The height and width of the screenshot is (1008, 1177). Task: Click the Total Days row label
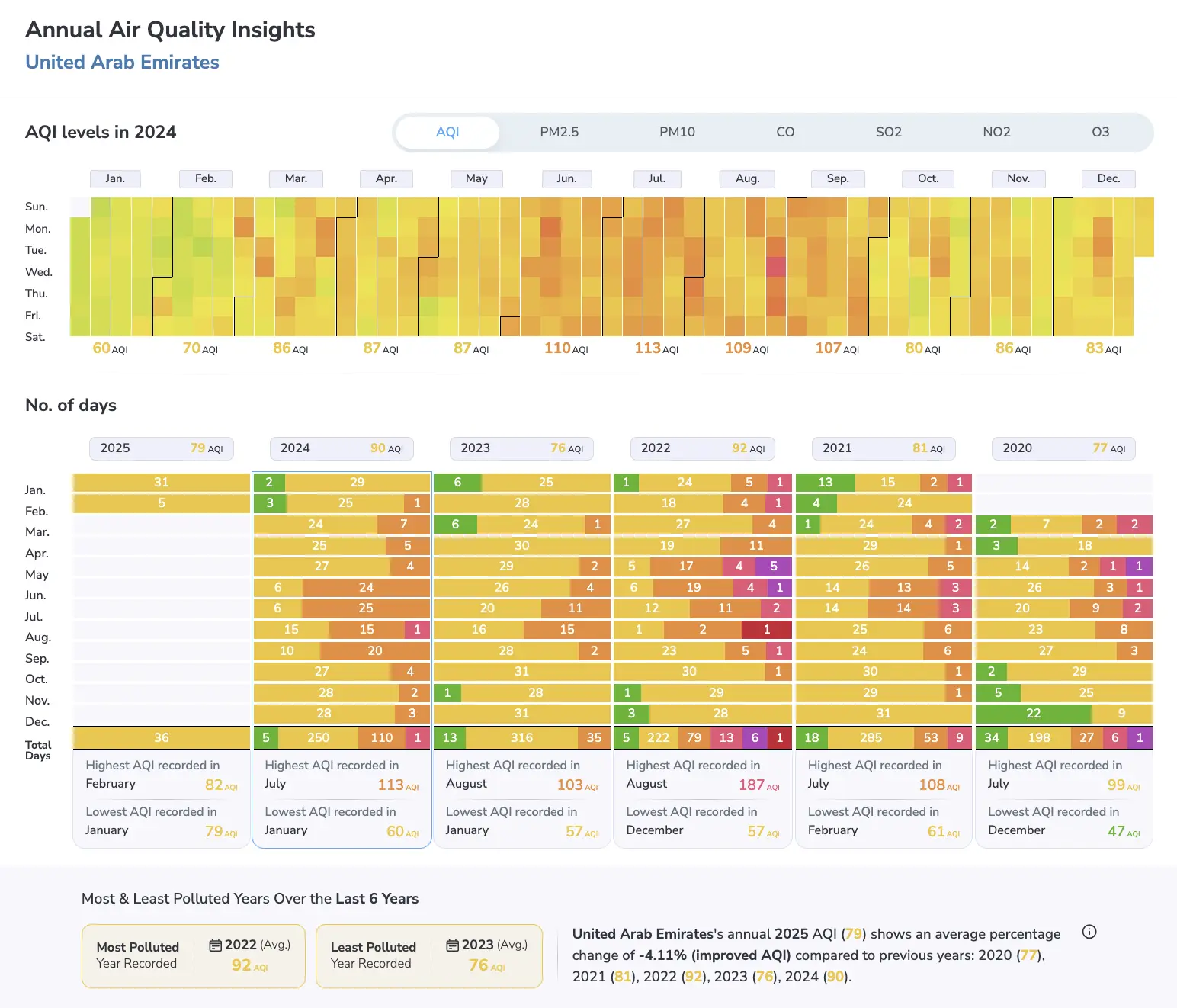(38, 750)
